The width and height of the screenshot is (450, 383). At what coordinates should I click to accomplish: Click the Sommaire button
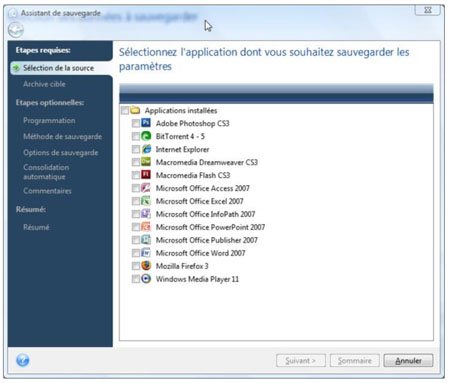[x=355, y=360]
